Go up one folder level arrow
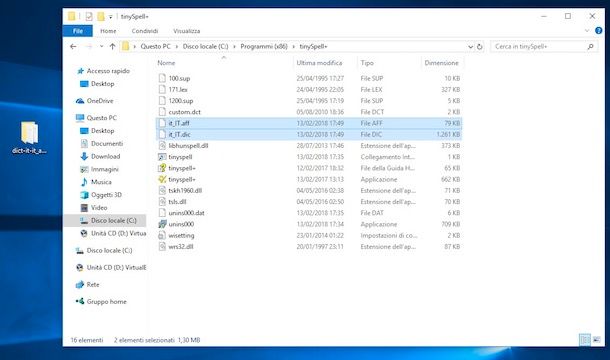Viewport: 610px width, 360px height. click(112, 46)
